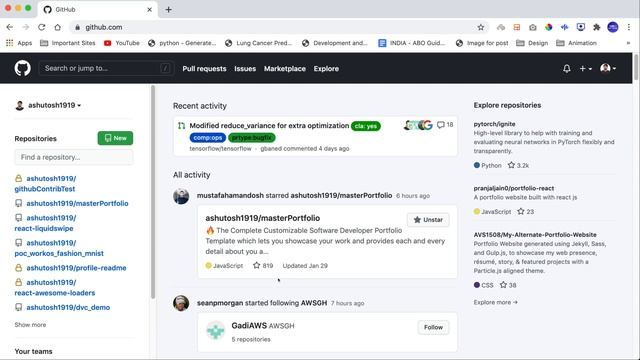Open the tensorflow/tensorflow link
The height and width of the screenshot is (360, 640).
220,149
